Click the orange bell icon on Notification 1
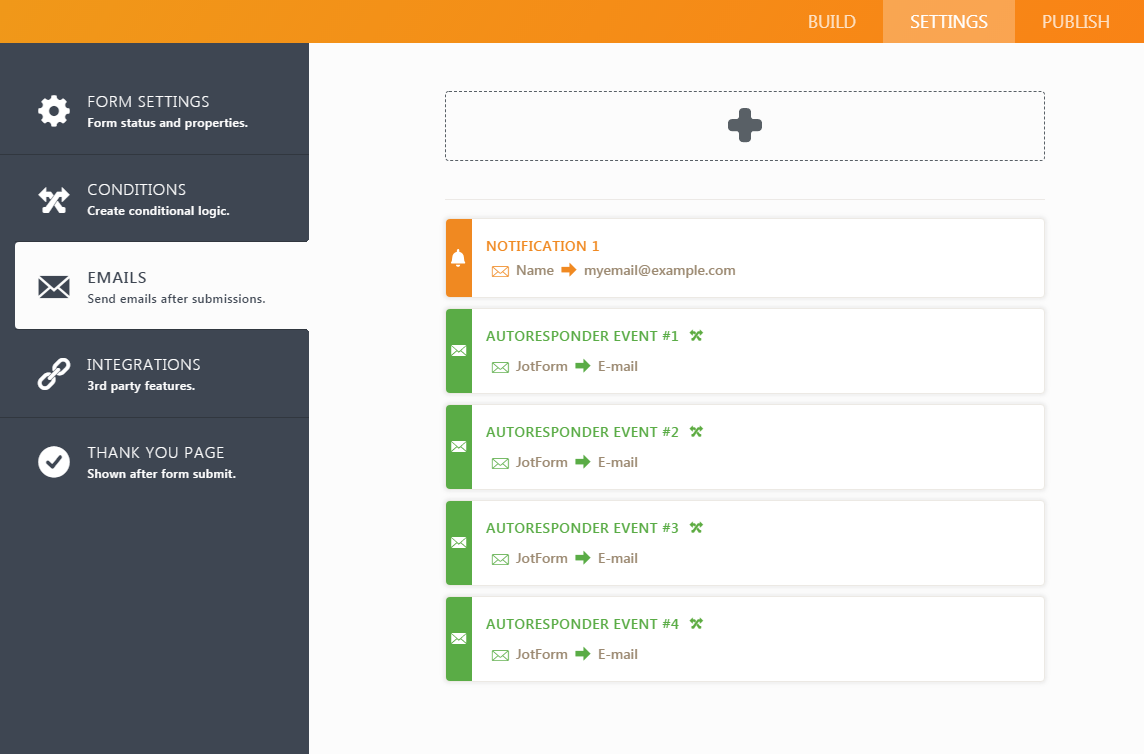1144x754 pixels. pos(458,258)
